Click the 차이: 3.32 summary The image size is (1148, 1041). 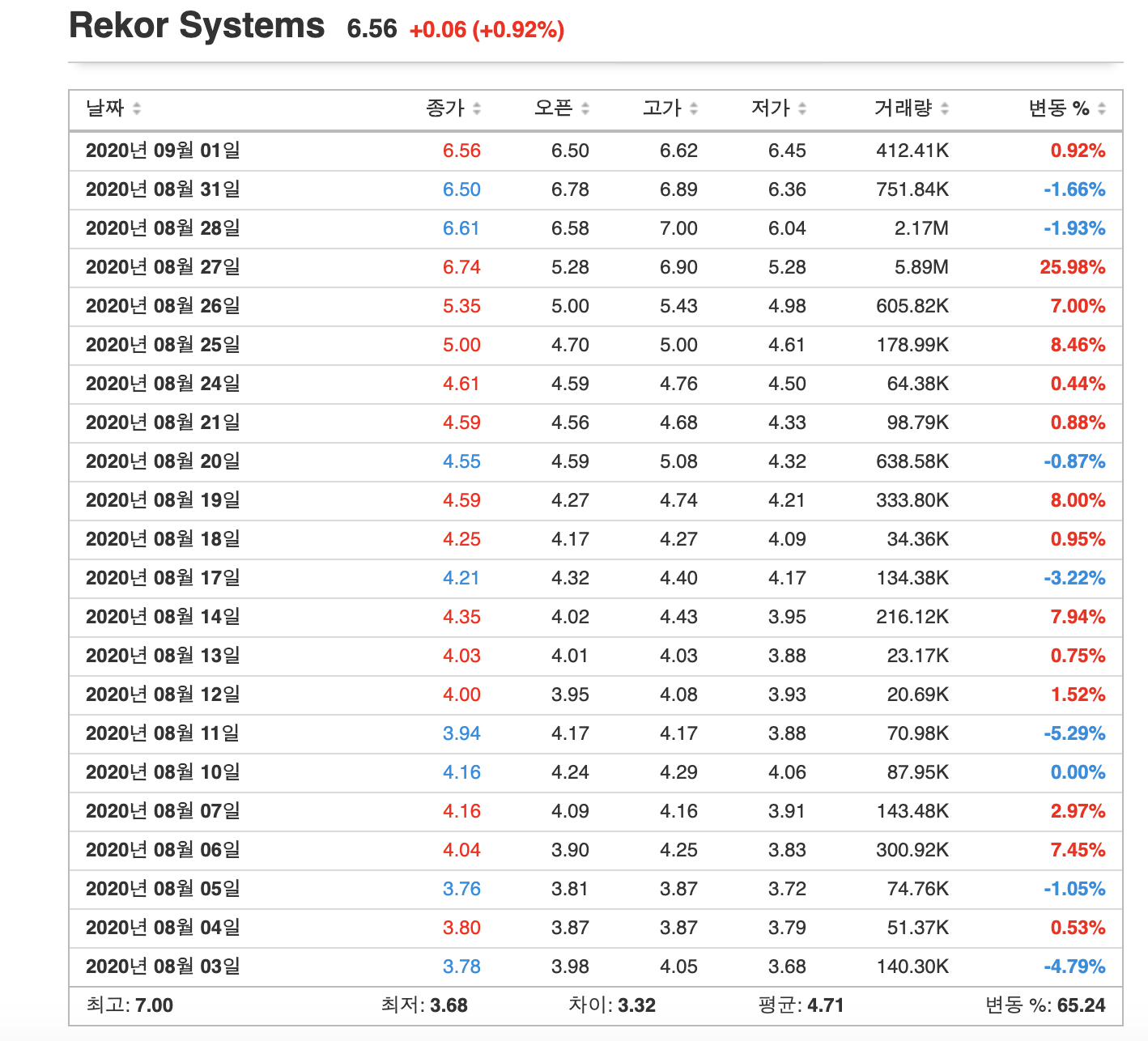point(612,1005)
